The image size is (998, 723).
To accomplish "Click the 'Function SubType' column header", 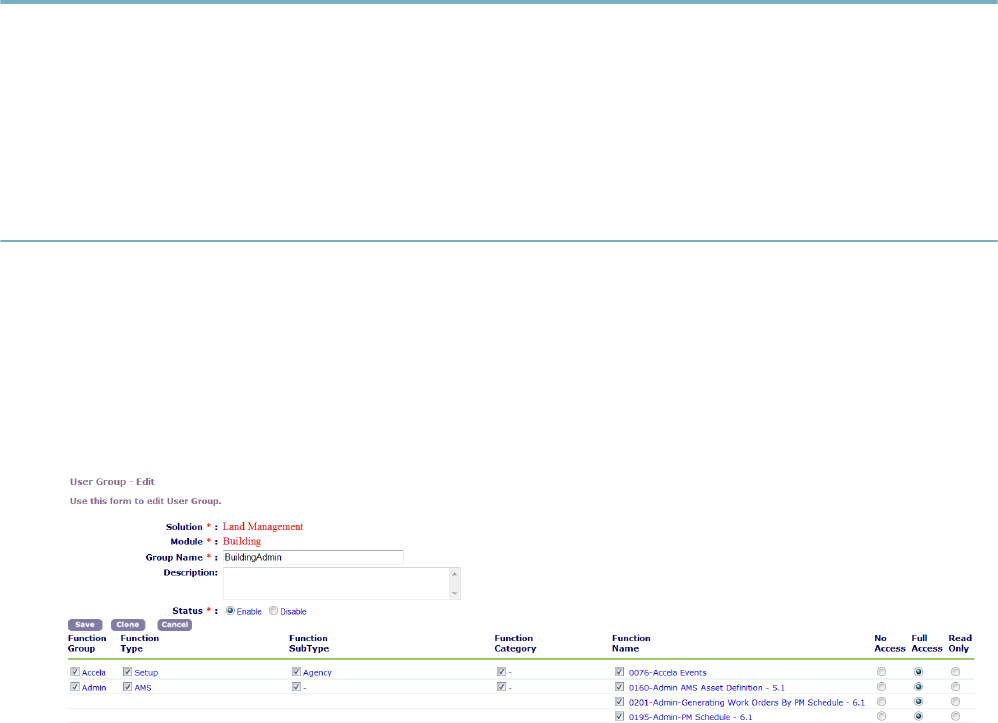I will 309,643.
